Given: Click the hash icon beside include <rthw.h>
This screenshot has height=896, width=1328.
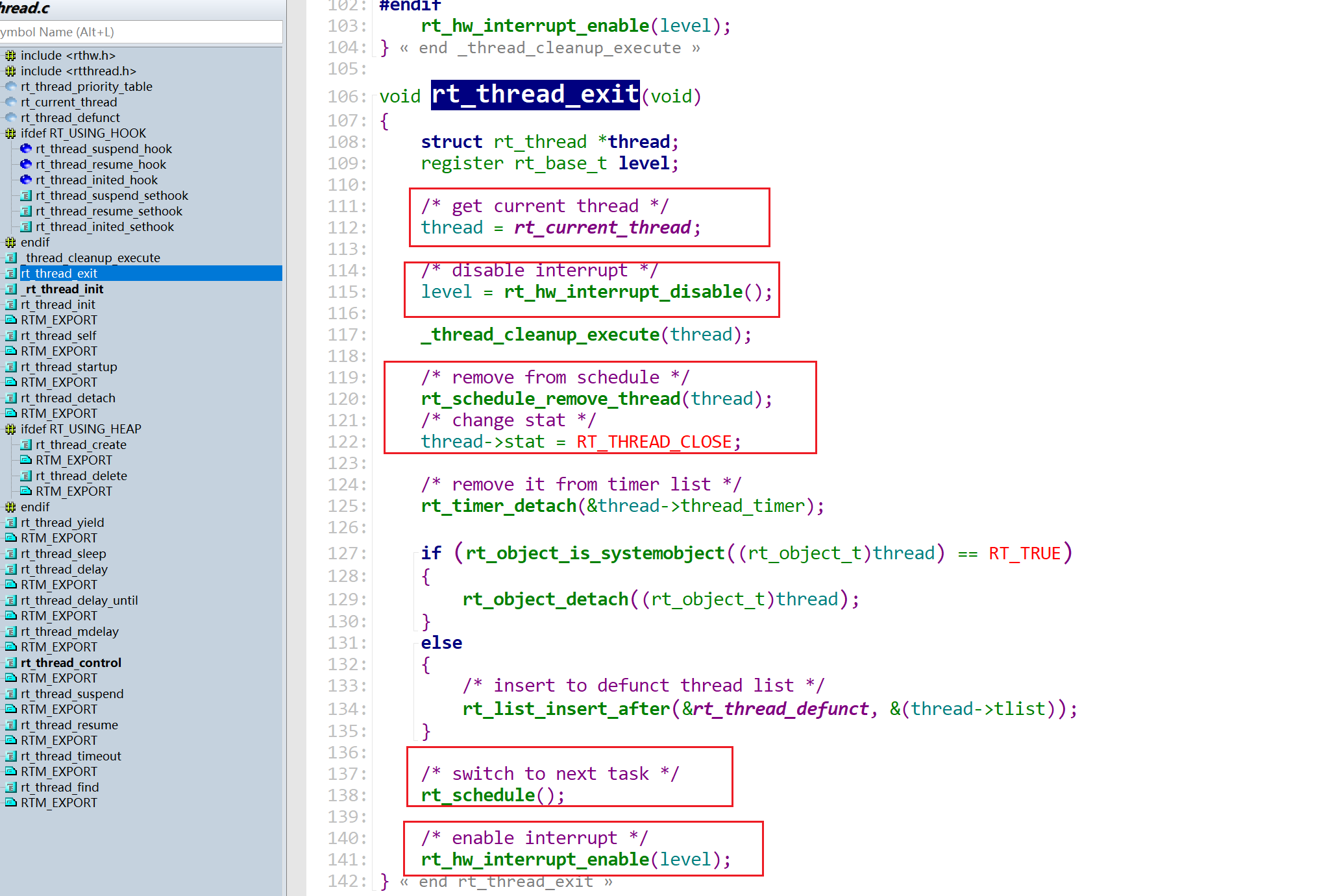Looking at the screenshot, I should [x=10, y=55].
